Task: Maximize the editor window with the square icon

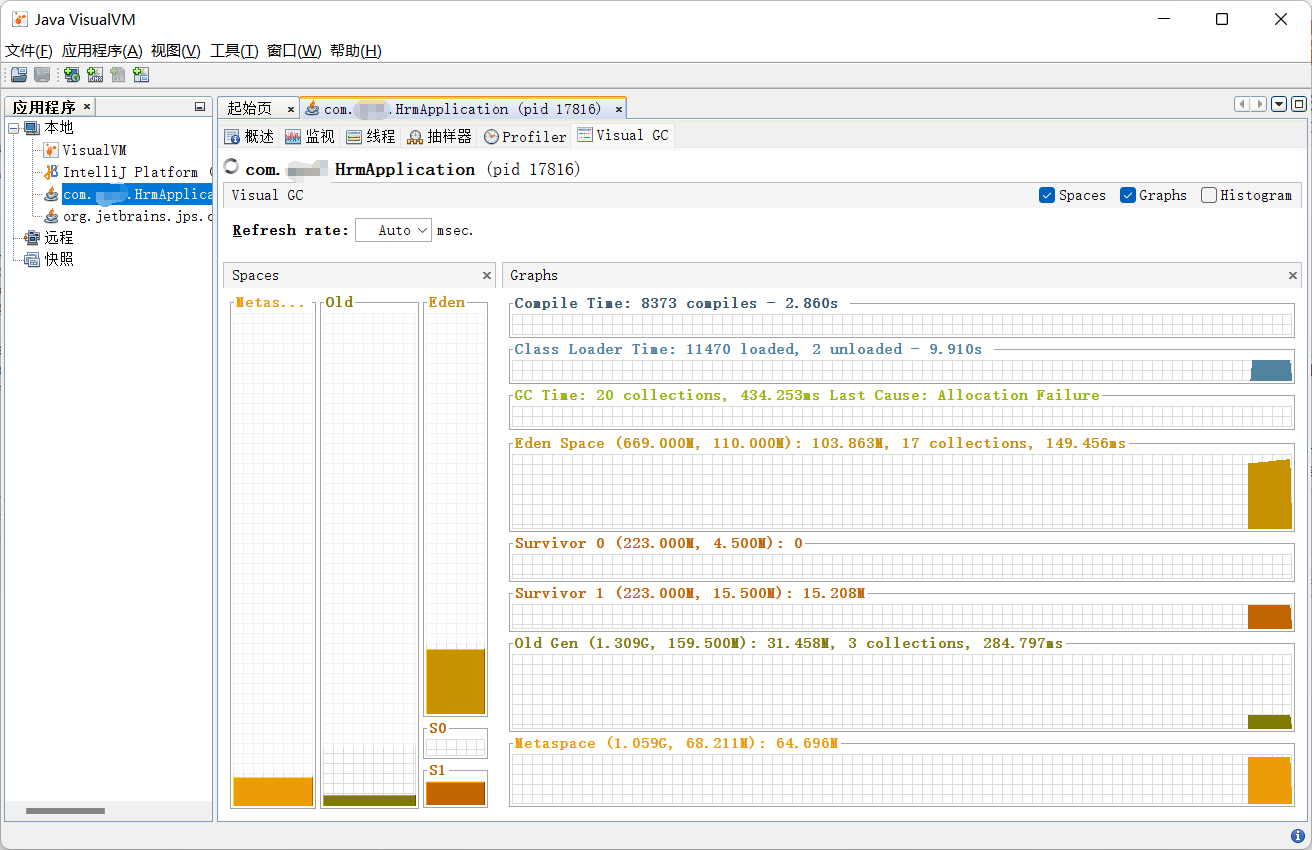Action: (1298, 104)
